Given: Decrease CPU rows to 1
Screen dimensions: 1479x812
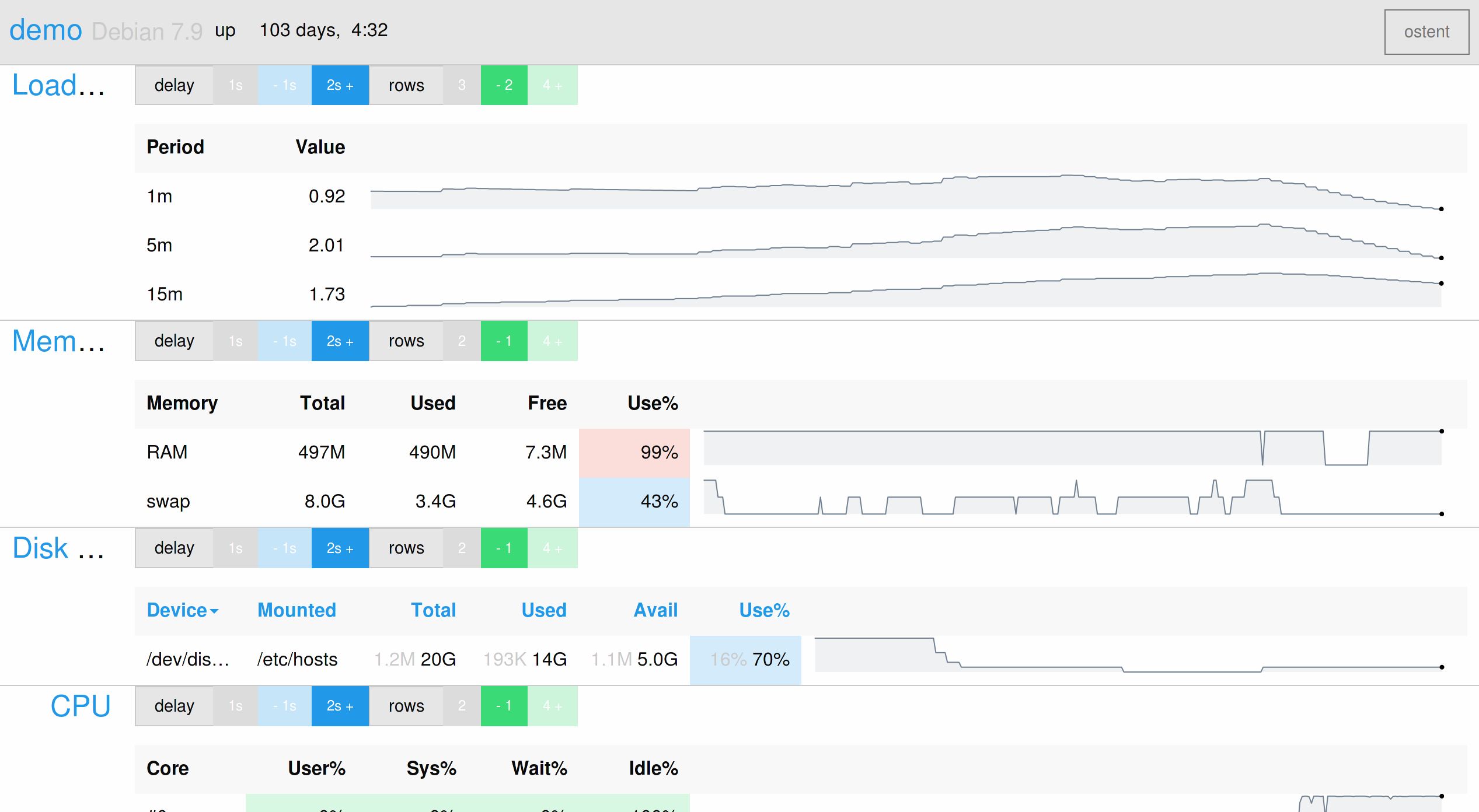Looking at the screenshot, I should tap(504, 706).
